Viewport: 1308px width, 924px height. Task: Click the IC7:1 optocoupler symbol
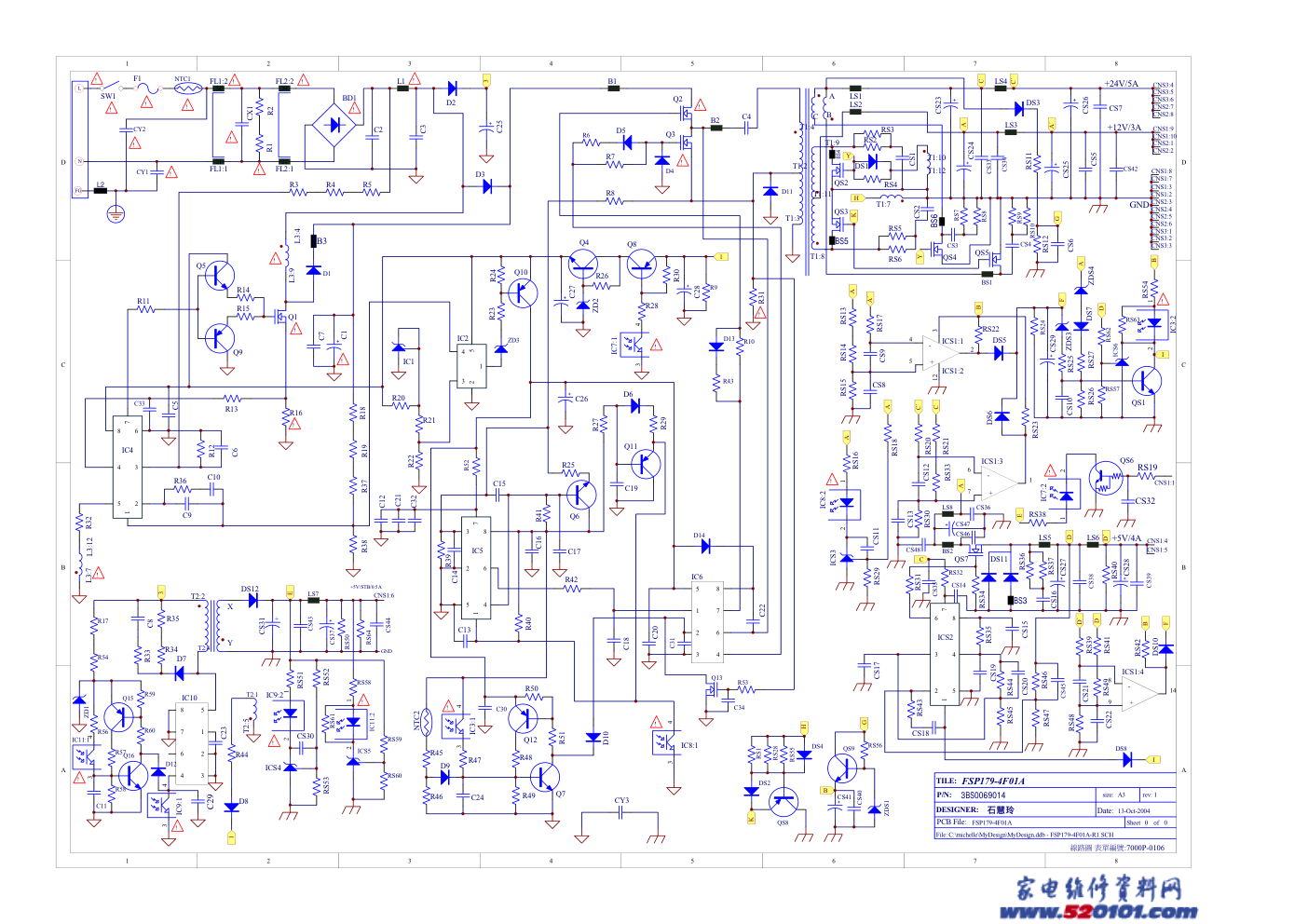[x=634, y=346]
